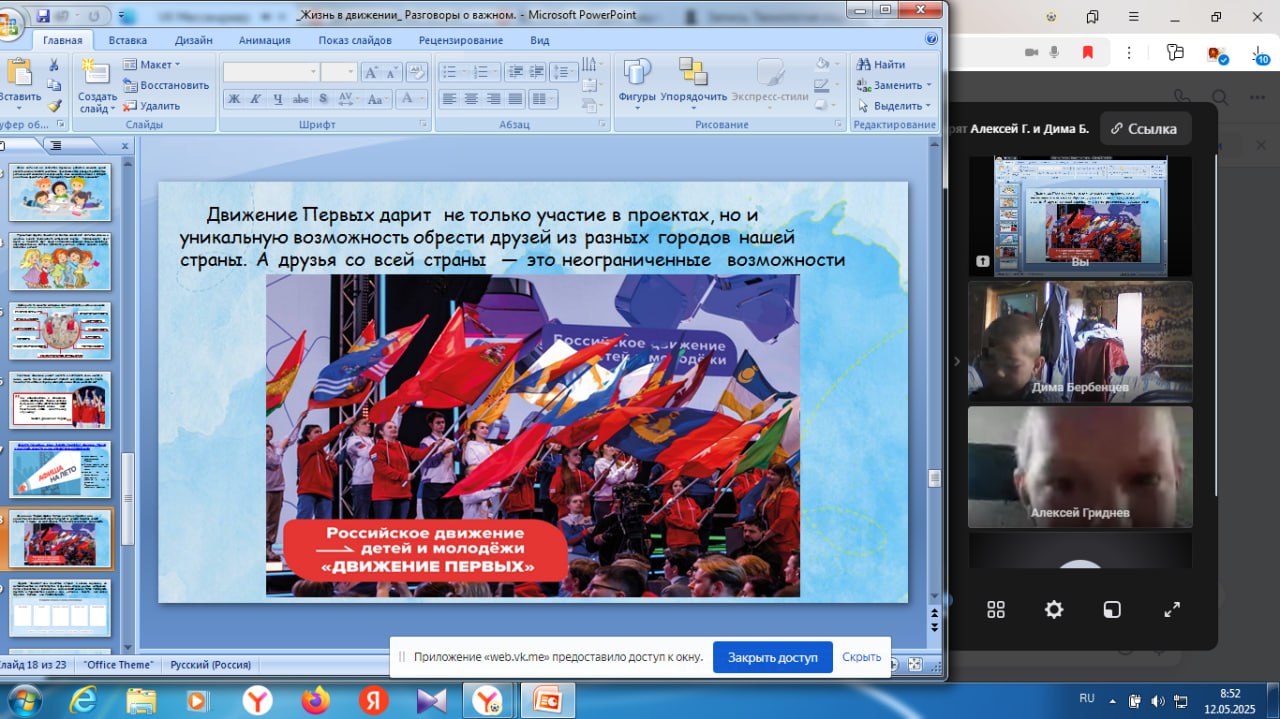Open the font color A swatch
This screenshot has height=719, width=1280.
pyautogui.click(x=410, y=99)
